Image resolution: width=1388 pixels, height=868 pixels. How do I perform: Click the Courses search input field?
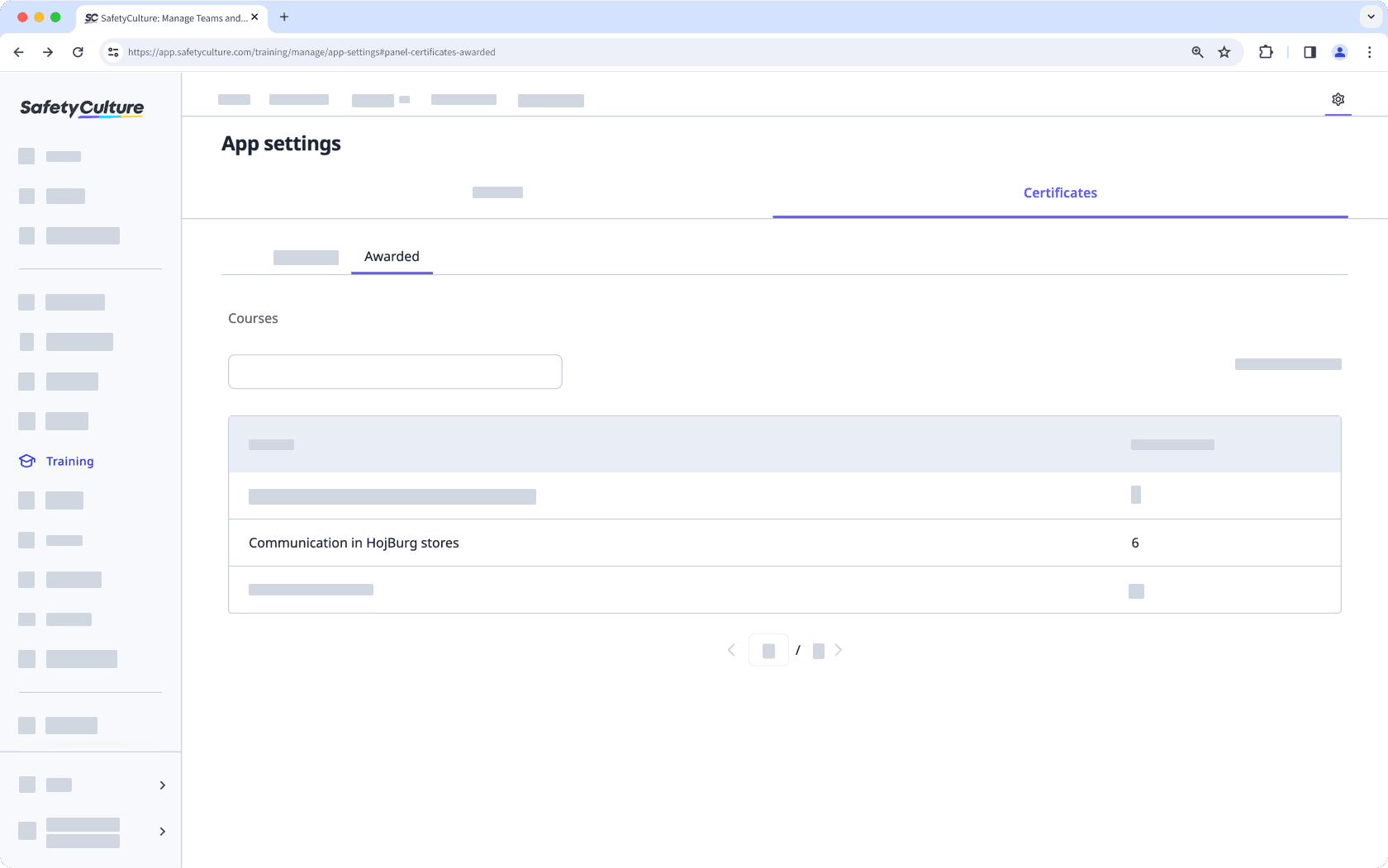(x=395, y=372)
